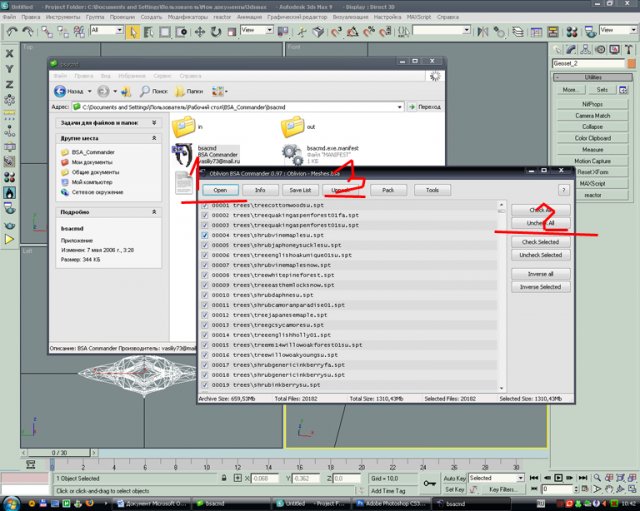640x511 pixels.
Task: Select the bsacmd application file icon
Action: pyautogui.click(x=182, y=154)
